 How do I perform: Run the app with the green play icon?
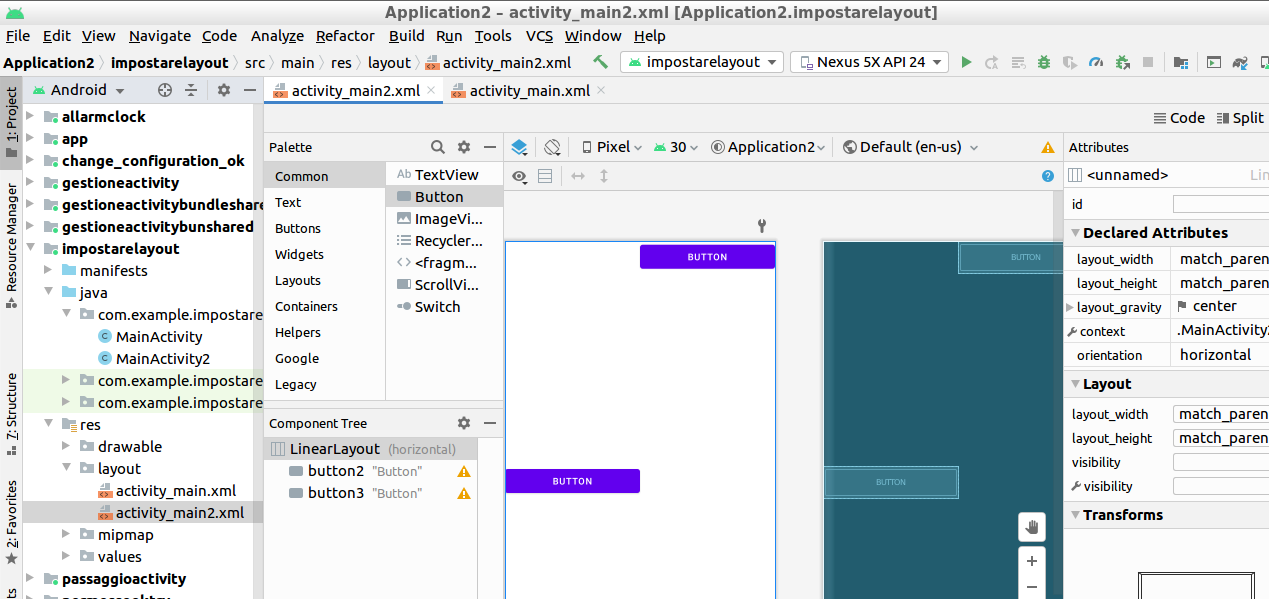coord(966,62)
